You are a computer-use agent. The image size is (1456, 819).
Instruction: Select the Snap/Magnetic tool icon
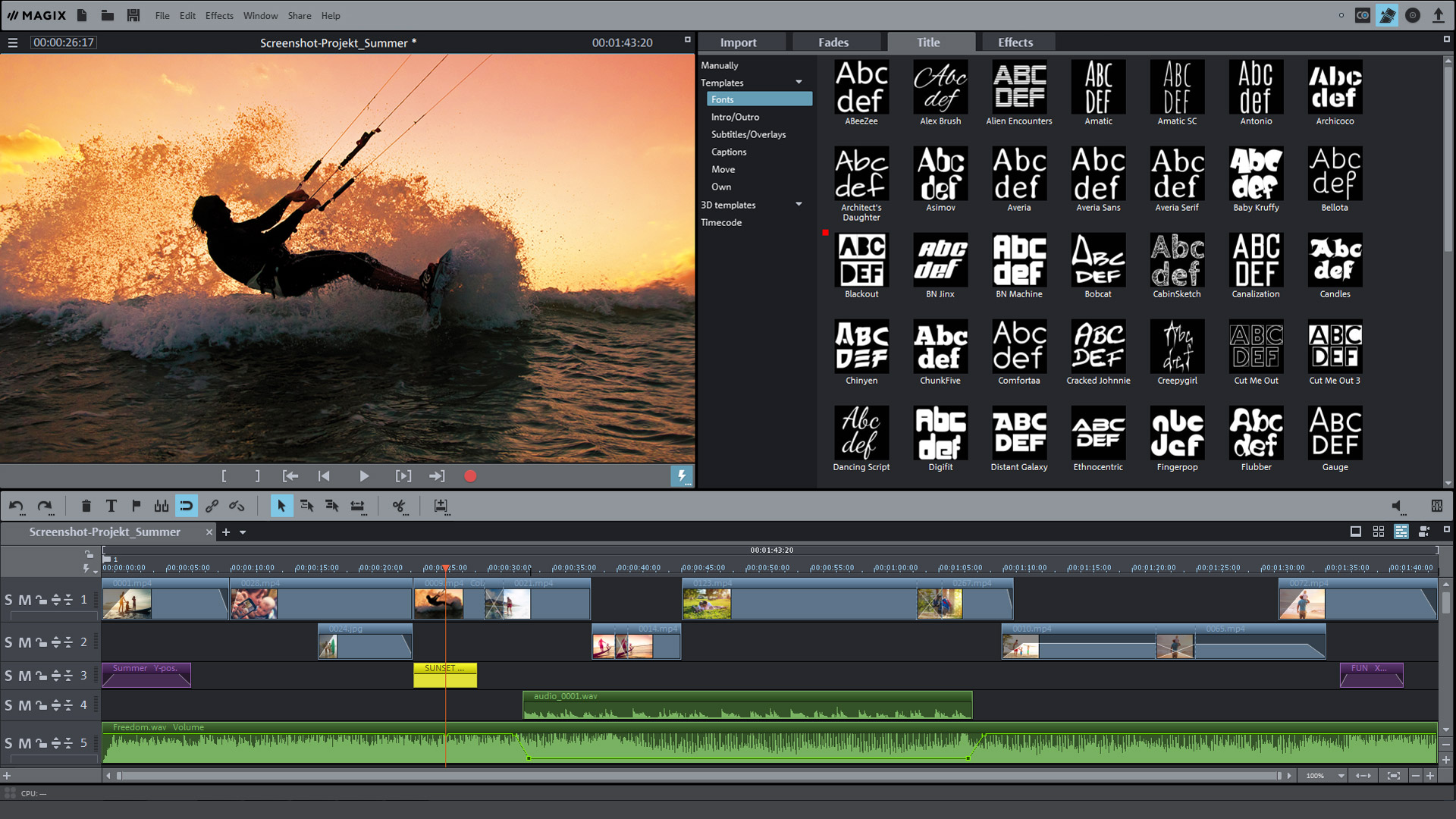pos(186,506)
